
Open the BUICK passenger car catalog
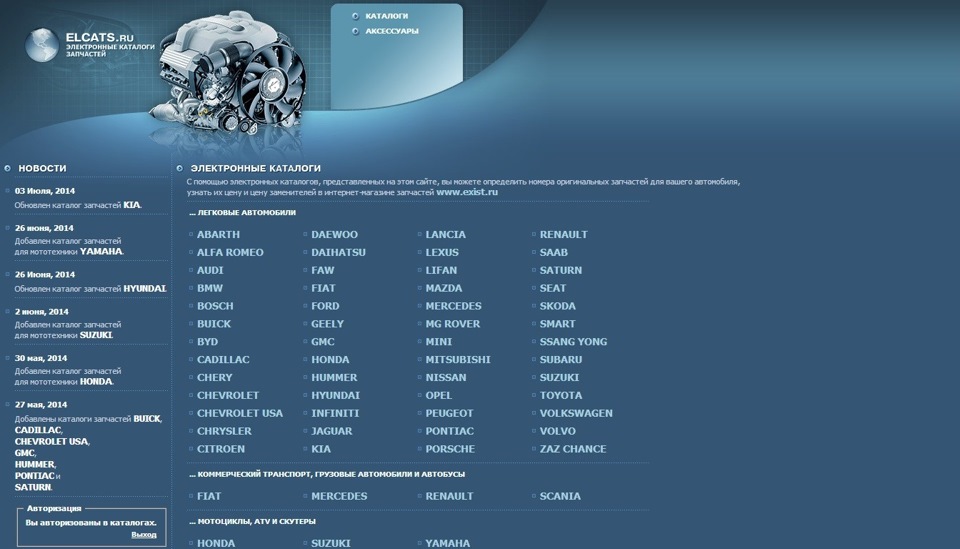[x=214, y=323]
